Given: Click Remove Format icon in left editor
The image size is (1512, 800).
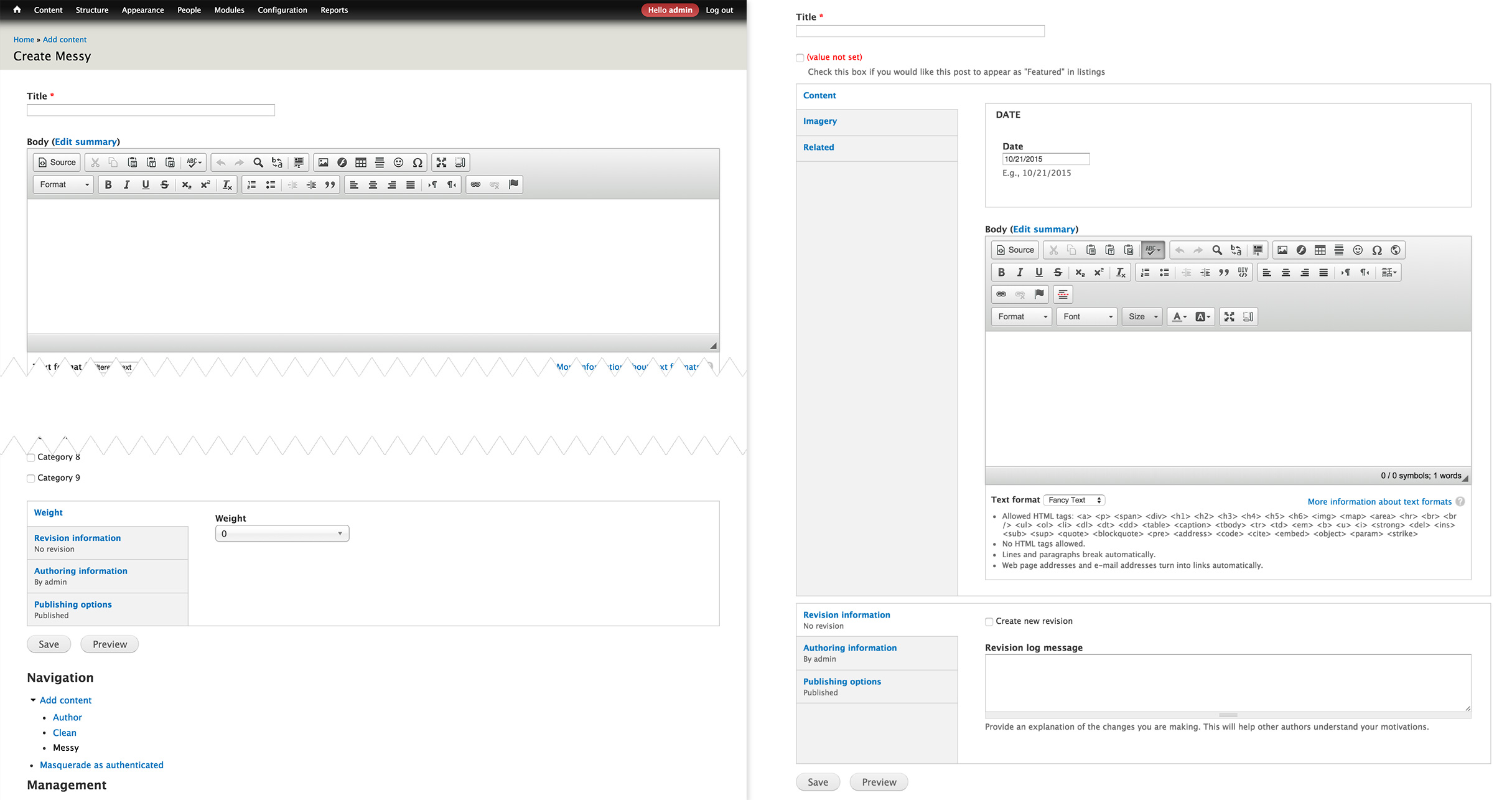Looking at the screenshot, I should point(227,185).
